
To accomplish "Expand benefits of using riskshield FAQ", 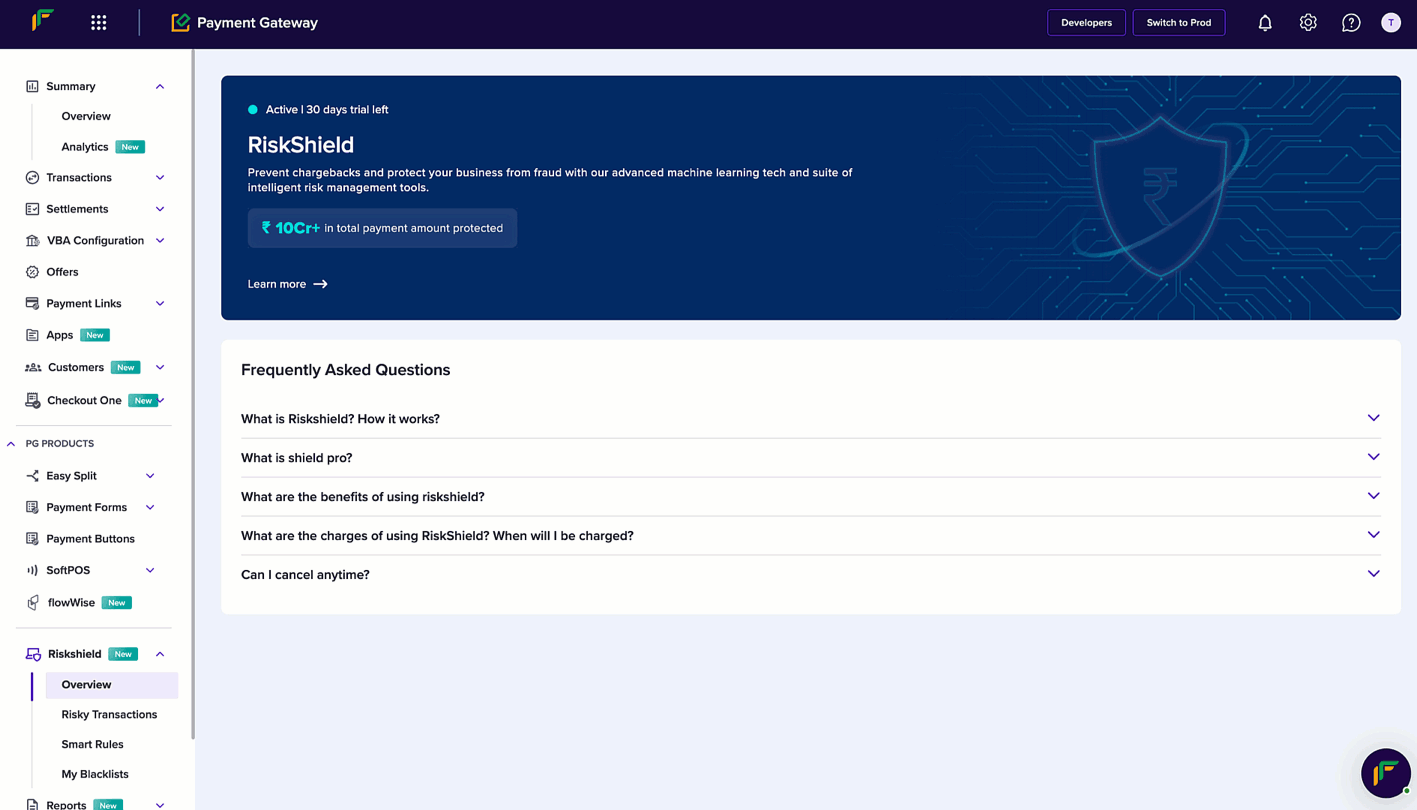I will click(x=810, y=497).
